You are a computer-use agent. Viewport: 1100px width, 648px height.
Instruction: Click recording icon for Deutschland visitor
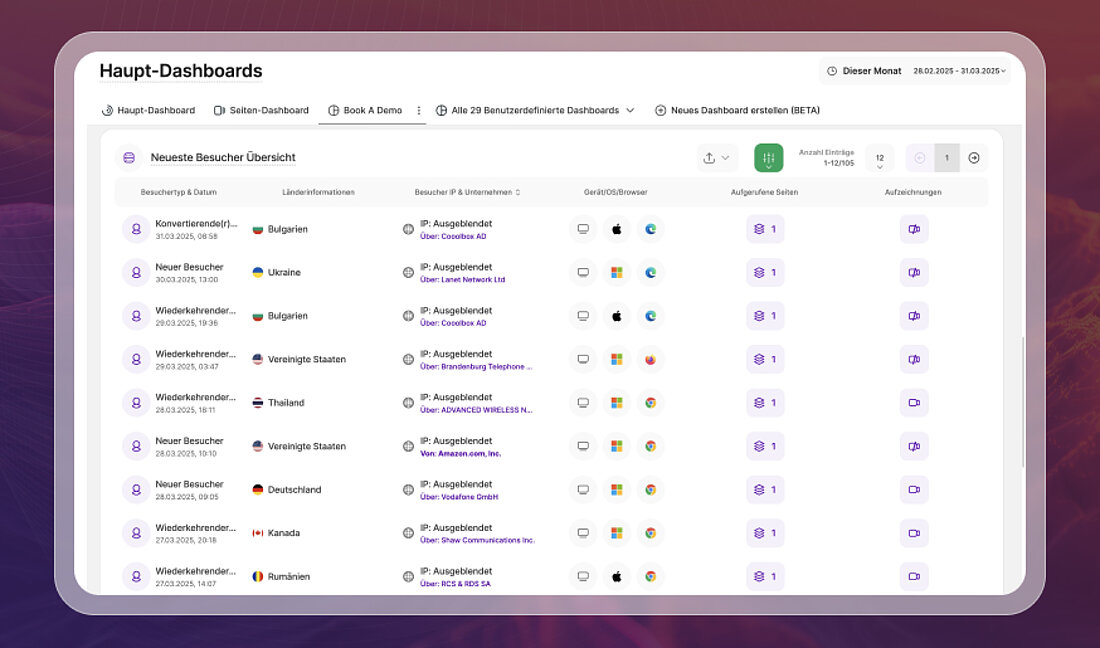(x=914, y=490)
